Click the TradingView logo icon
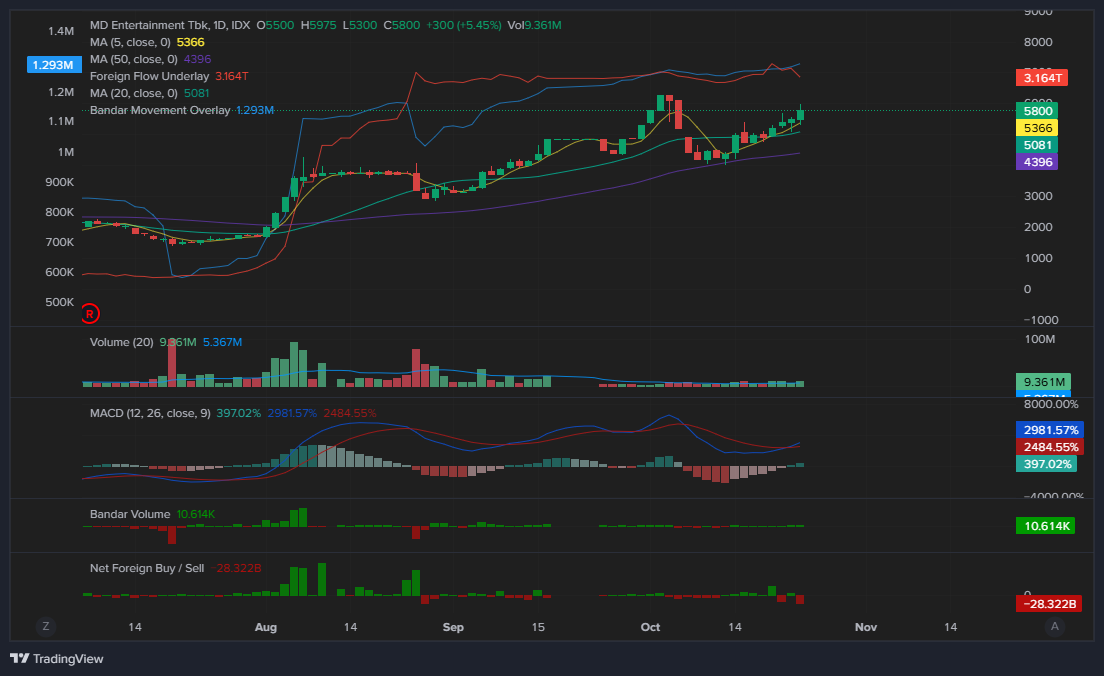The height and width of the screenshot is (676, 1104). point(19,659)
